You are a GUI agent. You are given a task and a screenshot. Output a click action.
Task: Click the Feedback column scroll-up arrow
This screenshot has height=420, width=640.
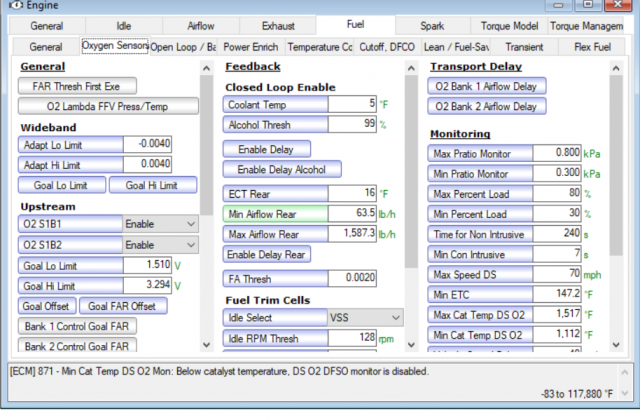(x=411, y=68)
